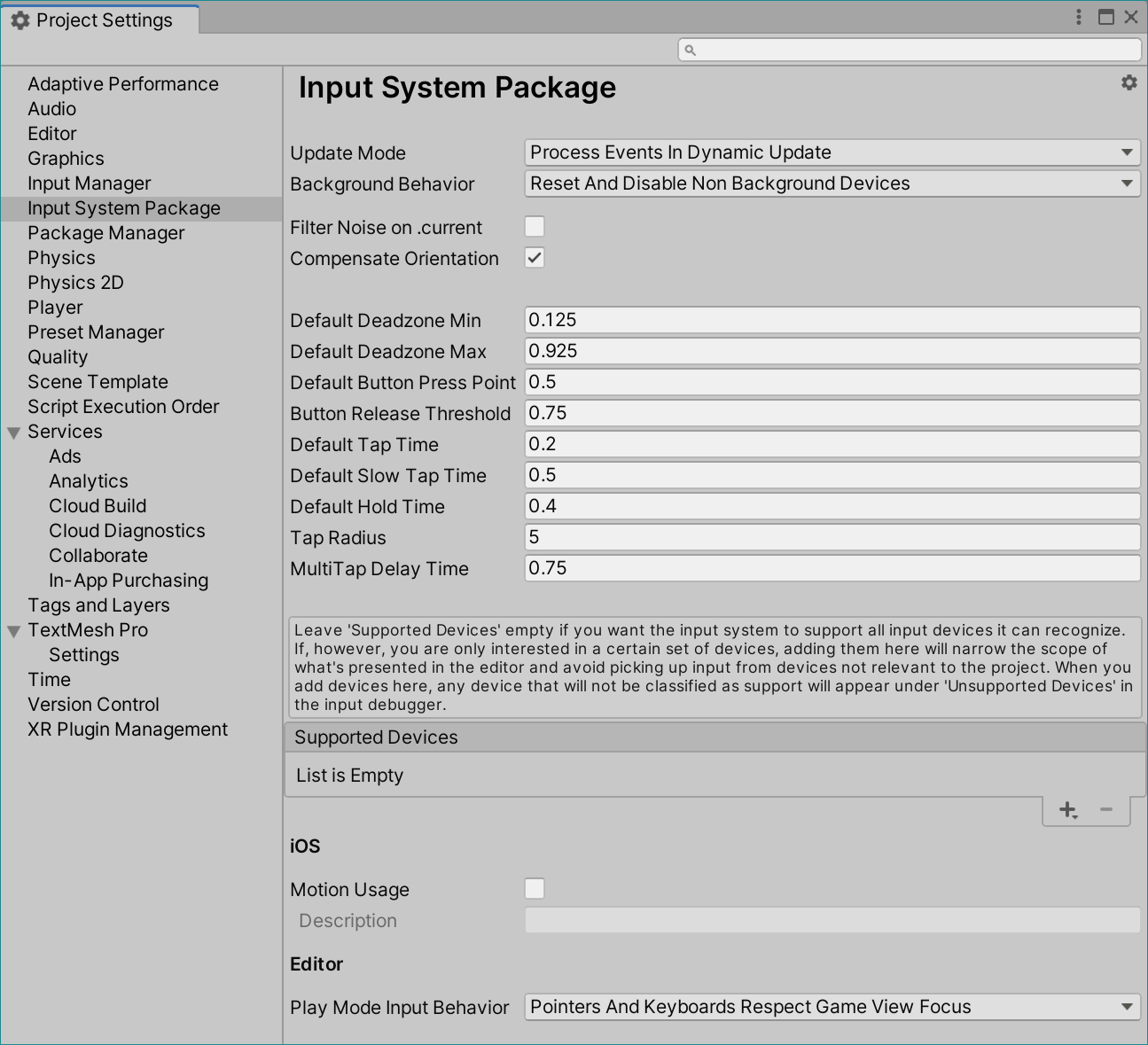Open the Physics 2D settings
This screenshot has width=1148, height=1045.
pyautogui.click(x=75, y=282)
